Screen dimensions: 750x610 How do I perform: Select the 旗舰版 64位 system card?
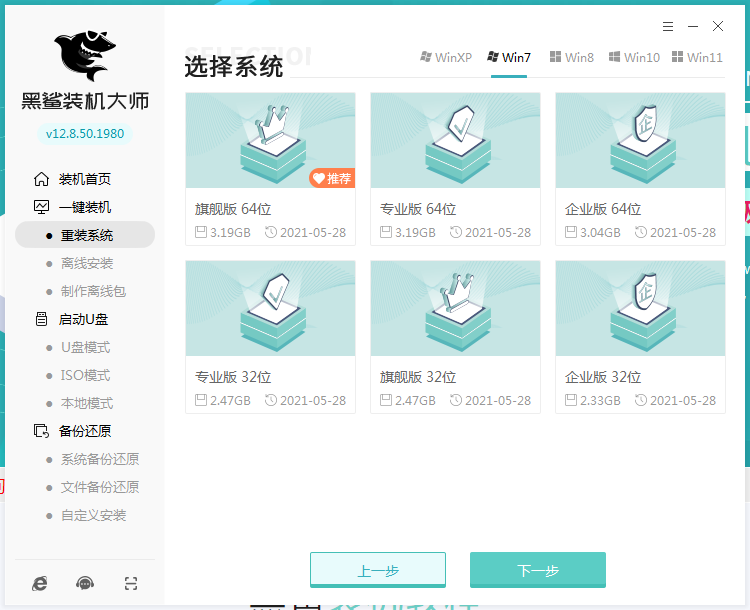pyautogui.click(x=270, y=142)
